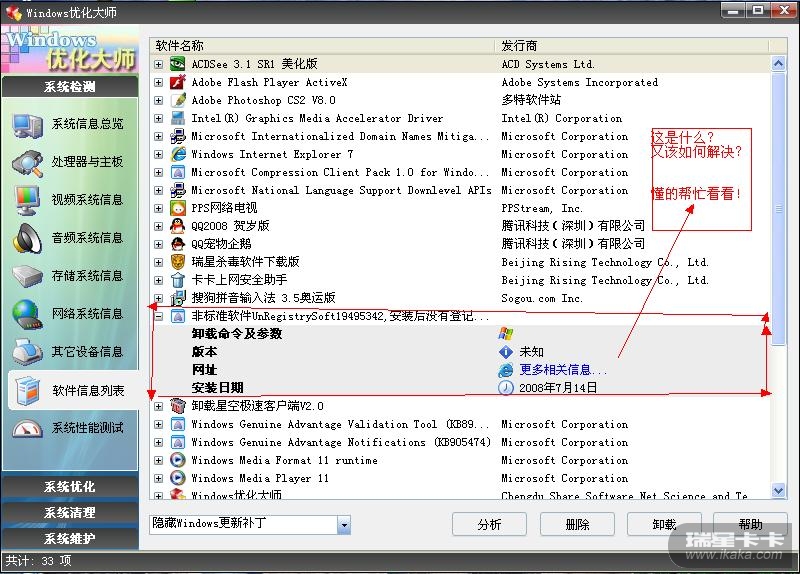
Task: Click the vertical scrollbar thumb
Action: [778, 209]
